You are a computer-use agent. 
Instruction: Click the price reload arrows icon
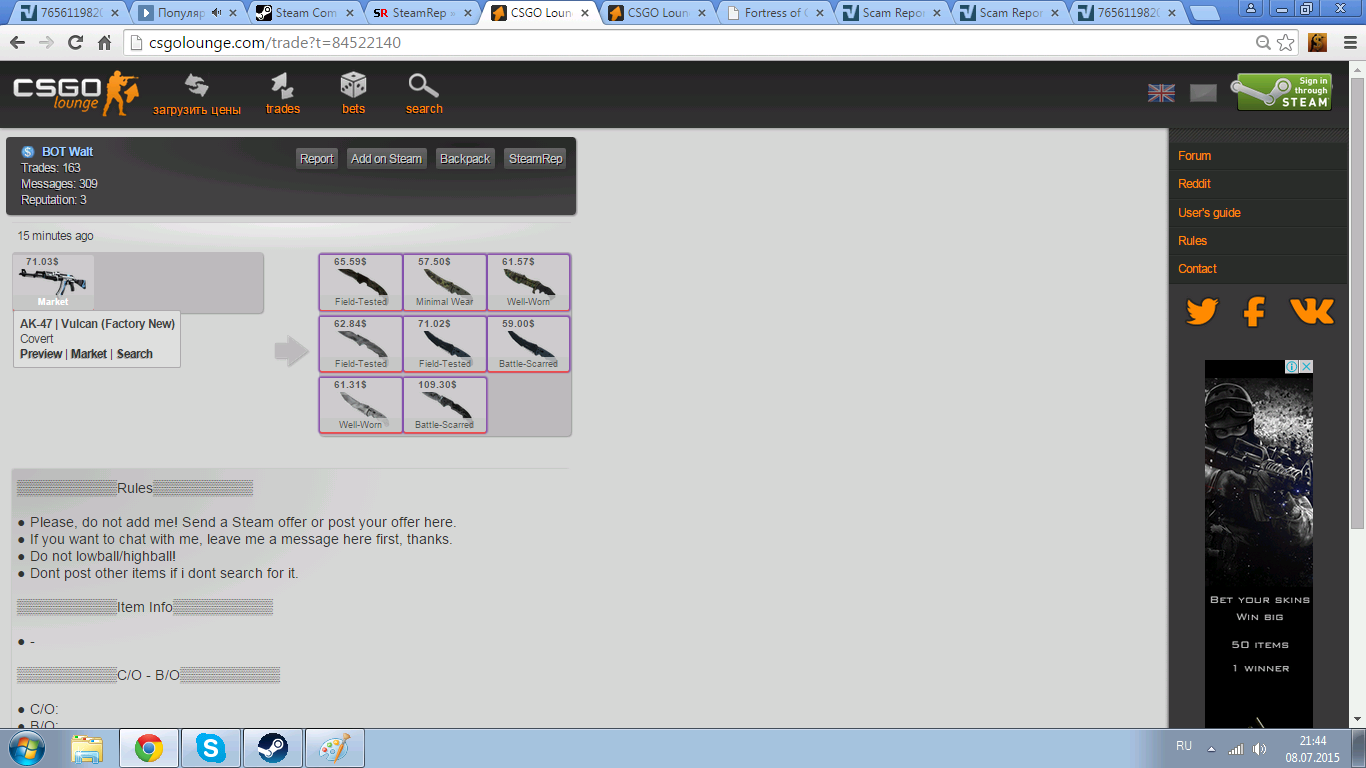click(x=197, y=87)
